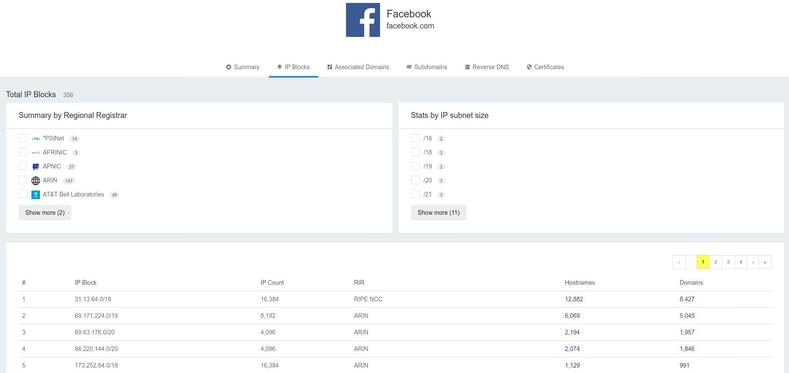Screen dimensions: 789x373
Task: Open domains link 1,957
Action: pyautogui.click(x=687, y=332)
